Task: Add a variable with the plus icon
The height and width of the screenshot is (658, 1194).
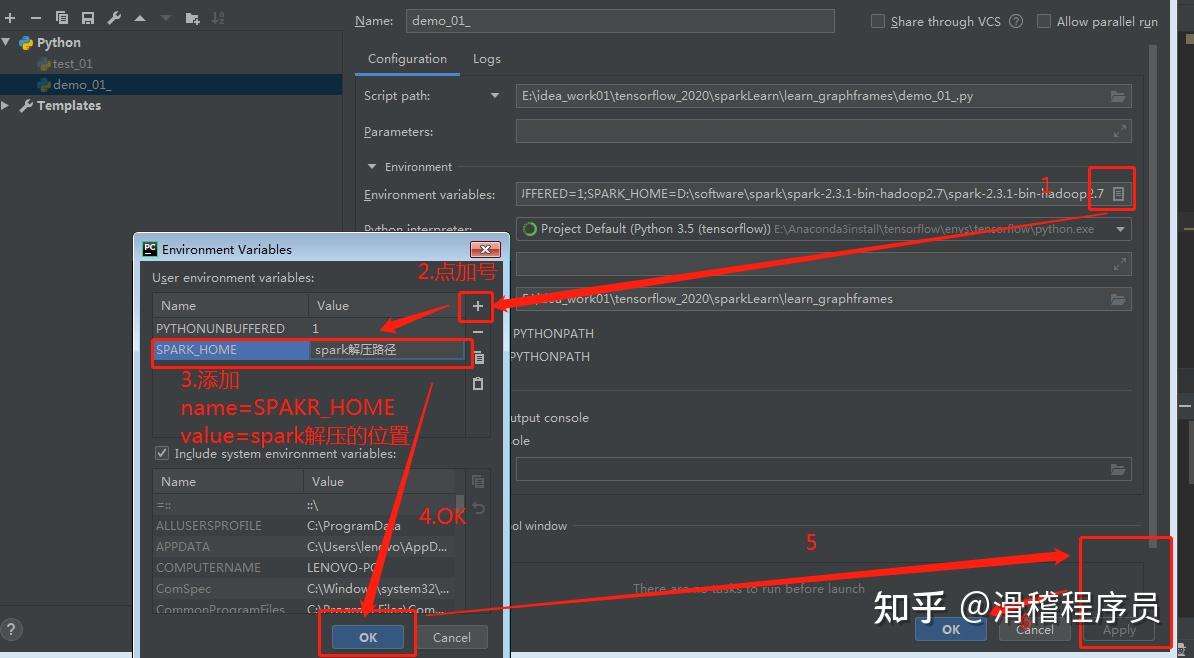Action: click(x=476, y=306)
